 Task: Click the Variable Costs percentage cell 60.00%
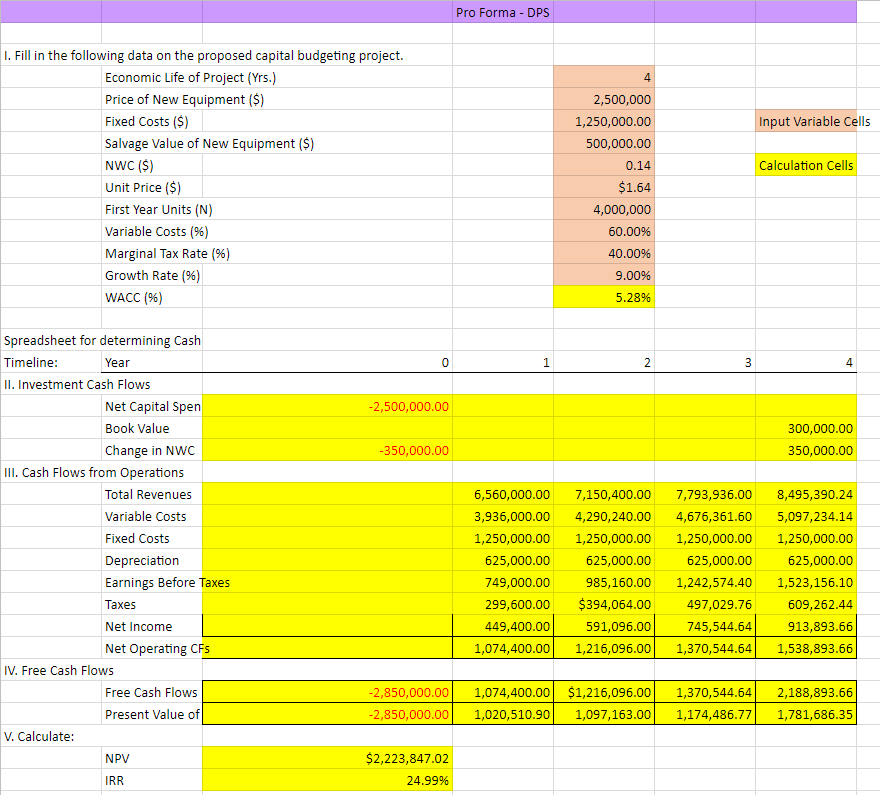[604, 232]
